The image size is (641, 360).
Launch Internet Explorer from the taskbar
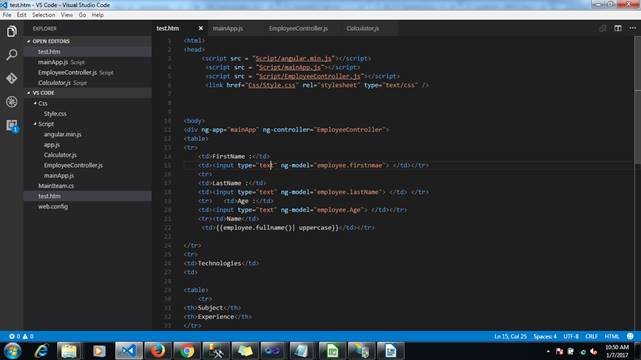click(41, 351)
